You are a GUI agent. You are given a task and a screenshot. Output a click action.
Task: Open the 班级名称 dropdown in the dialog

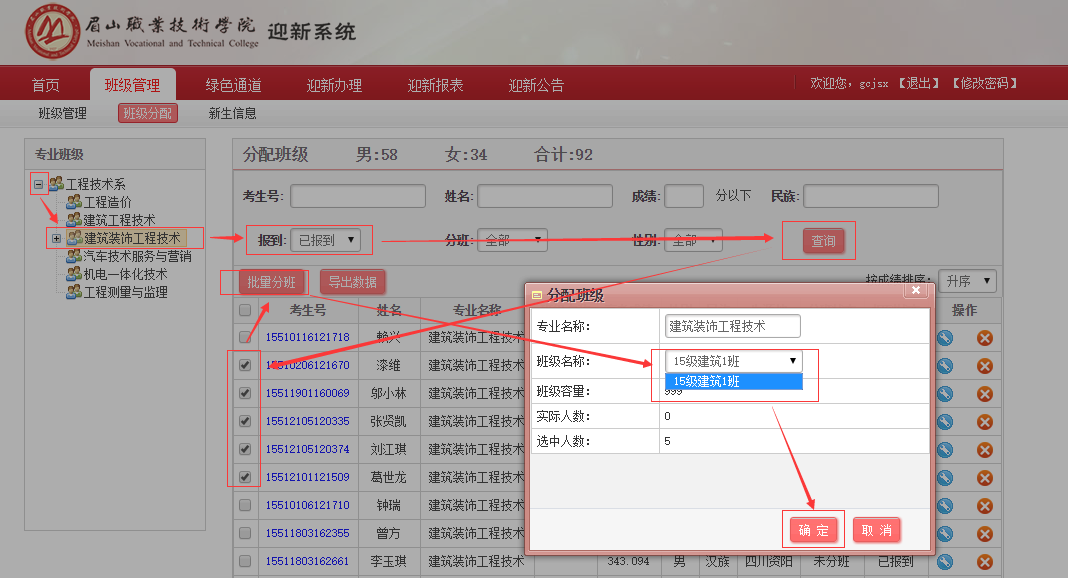[733, 361]
